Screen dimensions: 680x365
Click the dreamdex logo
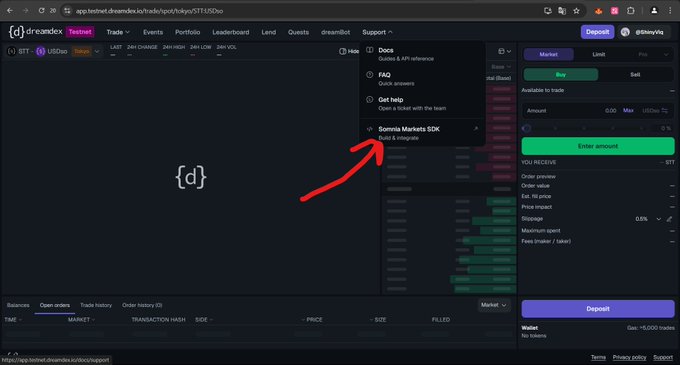[x=36, y=32]
